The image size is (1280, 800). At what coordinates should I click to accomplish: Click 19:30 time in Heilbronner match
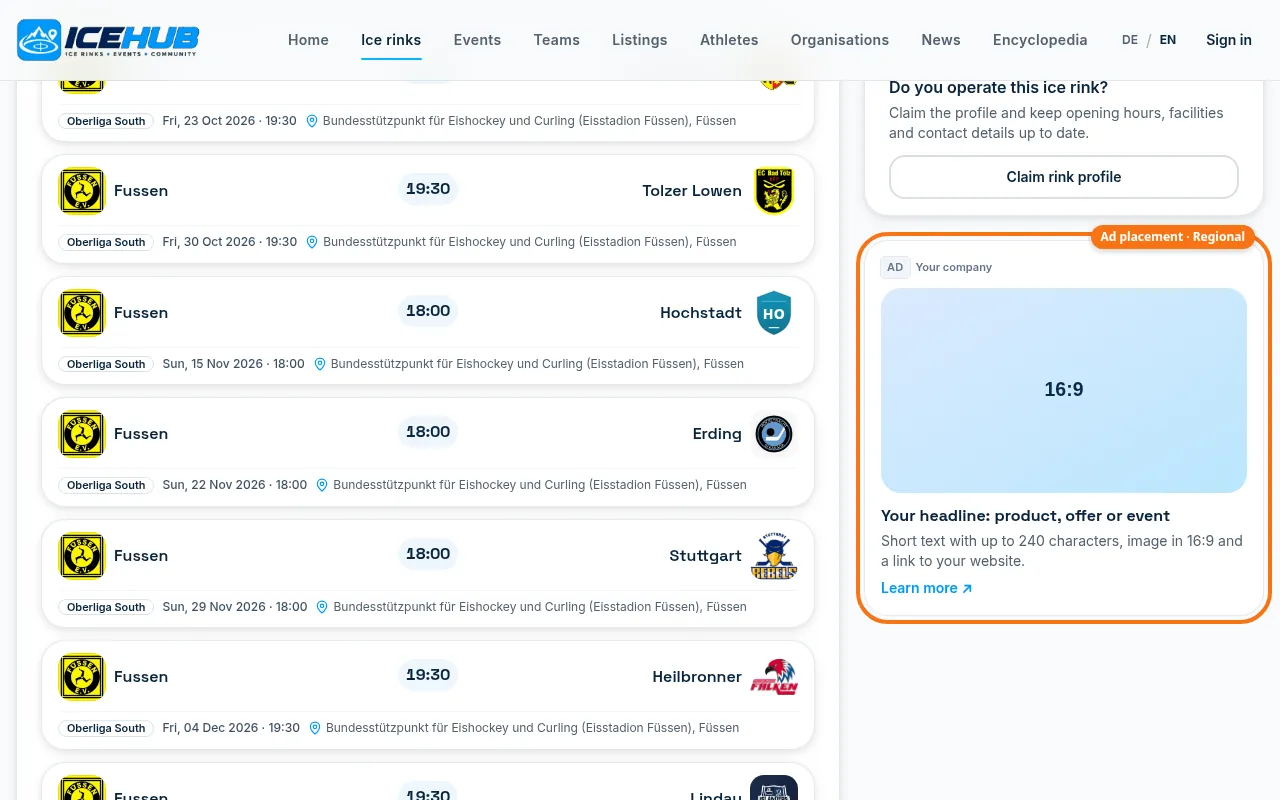[428, 675]
